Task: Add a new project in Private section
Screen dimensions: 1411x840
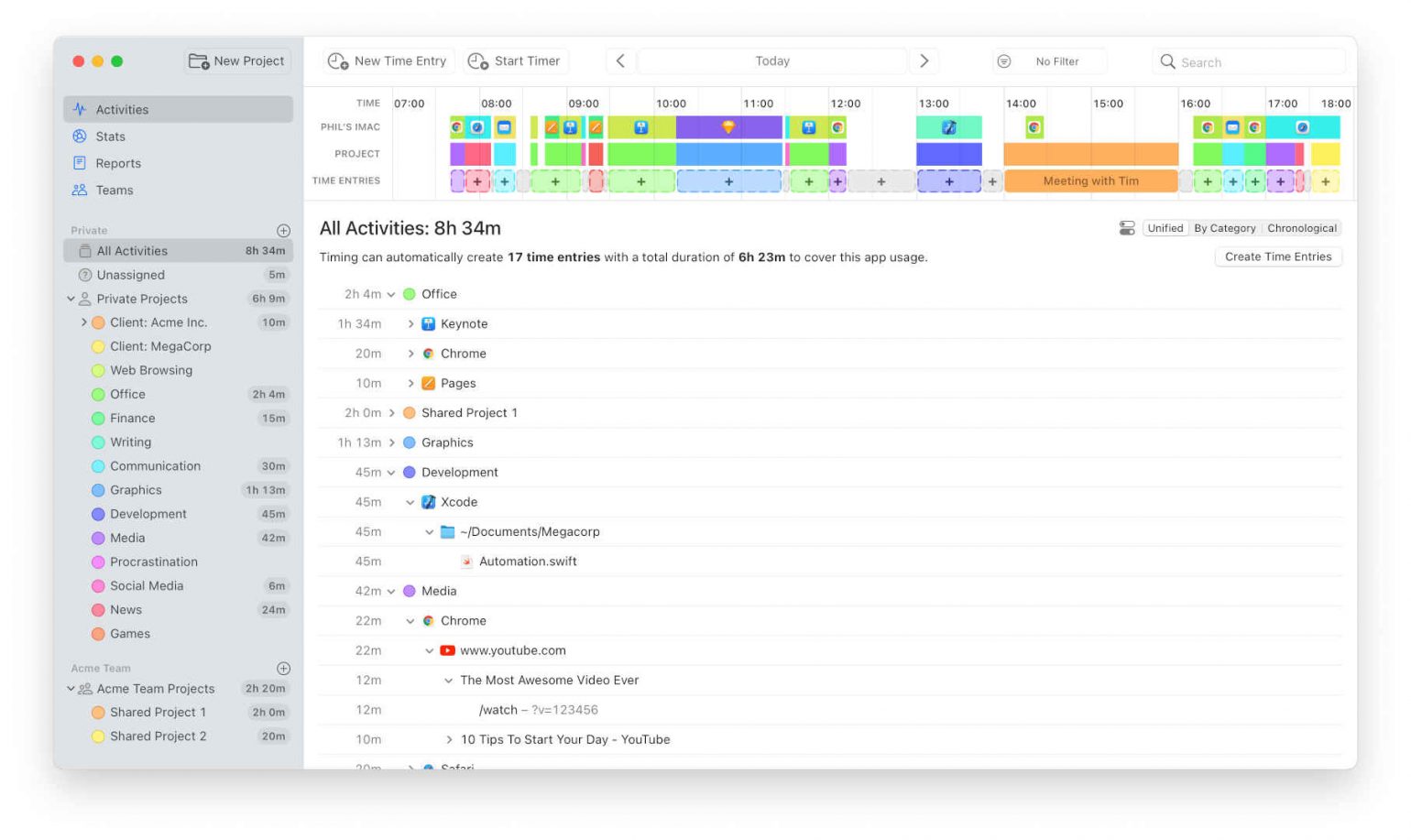Action: [284, 231]
